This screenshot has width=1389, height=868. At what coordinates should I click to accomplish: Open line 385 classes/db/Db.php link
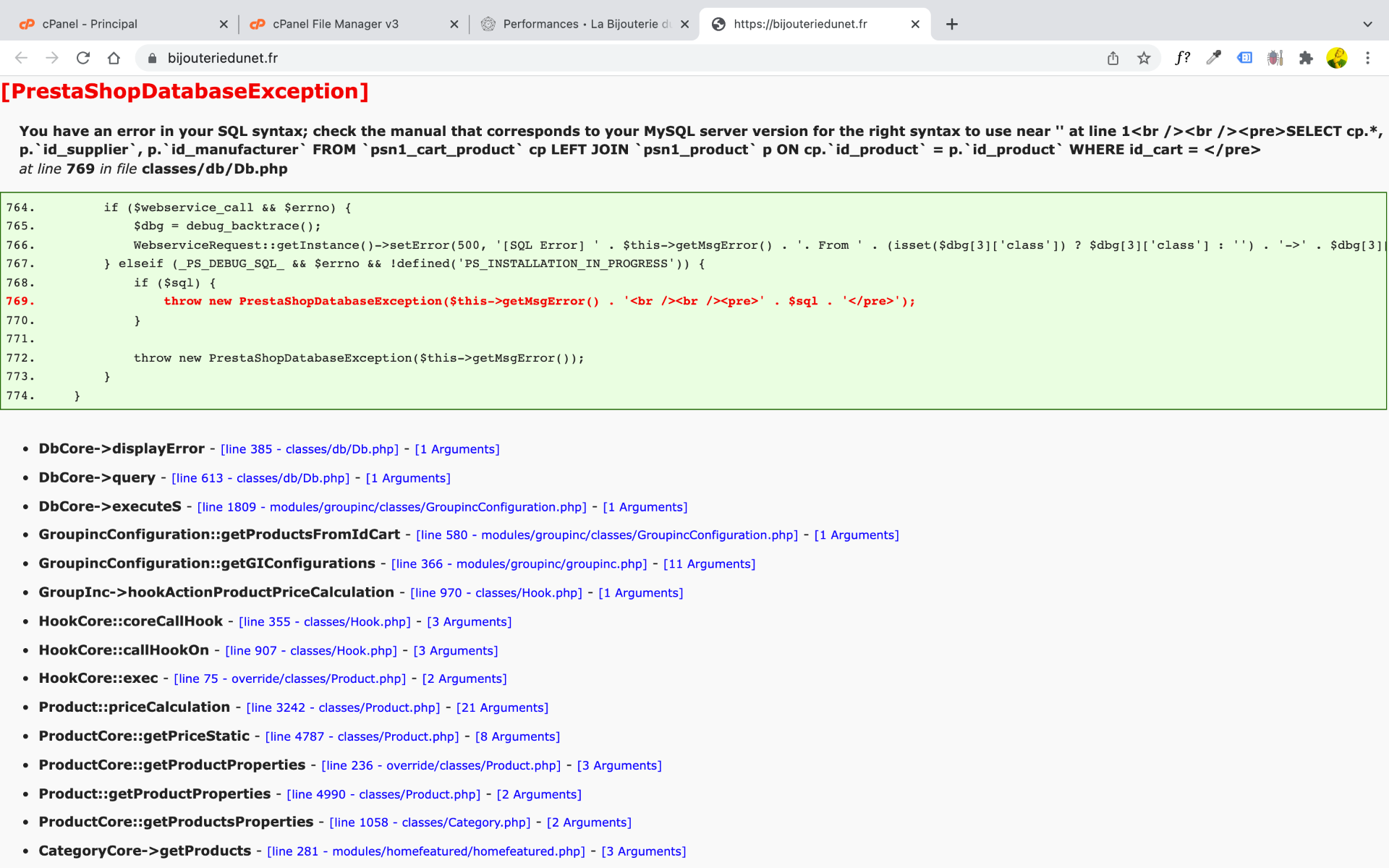coord(310,449)
